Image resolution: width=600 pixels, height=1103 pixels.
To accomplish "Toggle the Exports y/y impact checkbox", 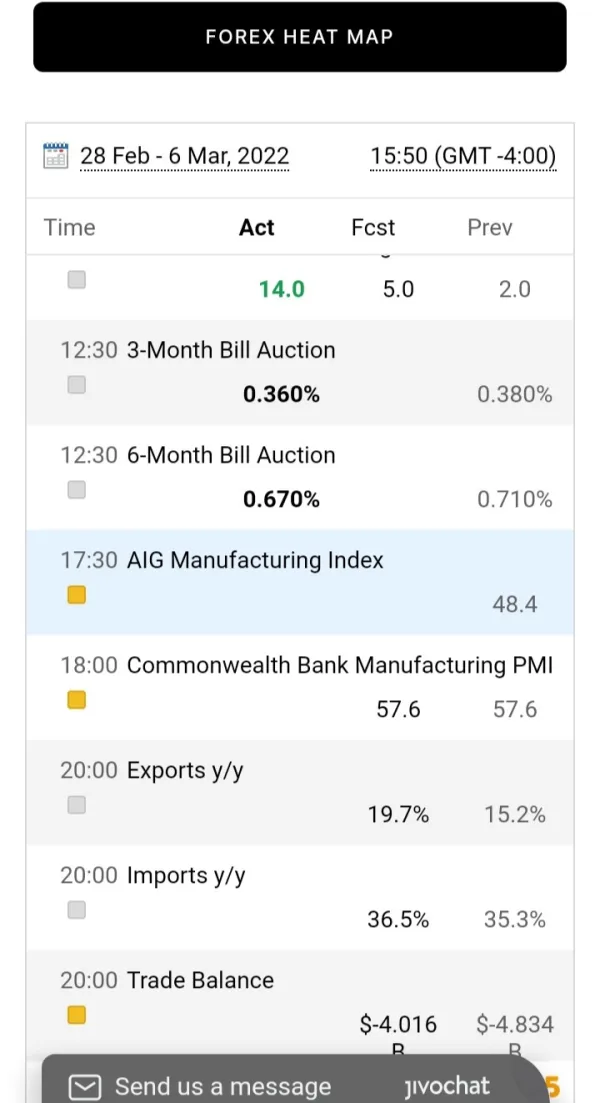I will [x=77, y=805].
